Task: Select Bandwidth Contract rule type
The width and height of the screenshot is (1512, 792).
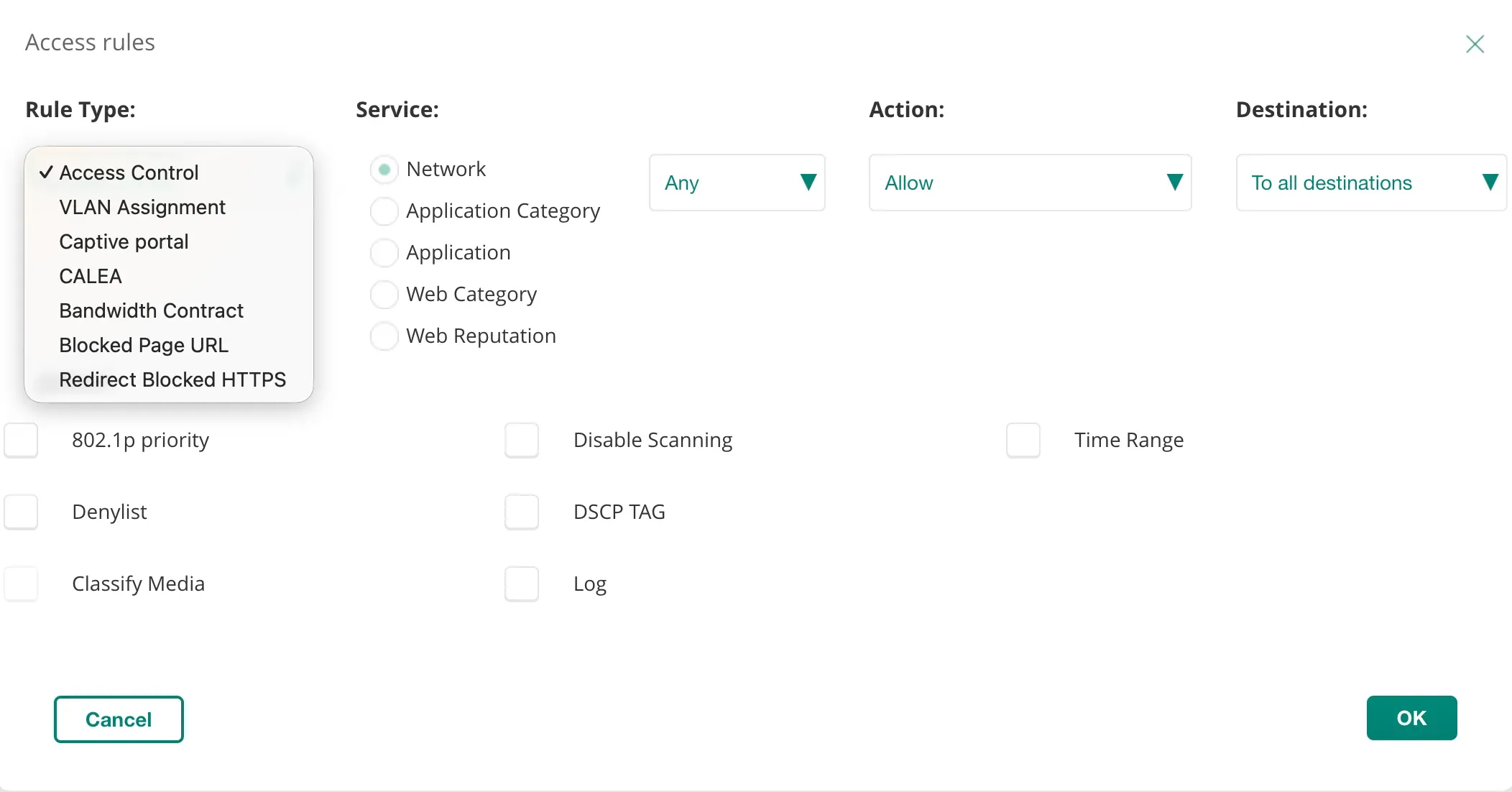Action: (x=151, y=310)
